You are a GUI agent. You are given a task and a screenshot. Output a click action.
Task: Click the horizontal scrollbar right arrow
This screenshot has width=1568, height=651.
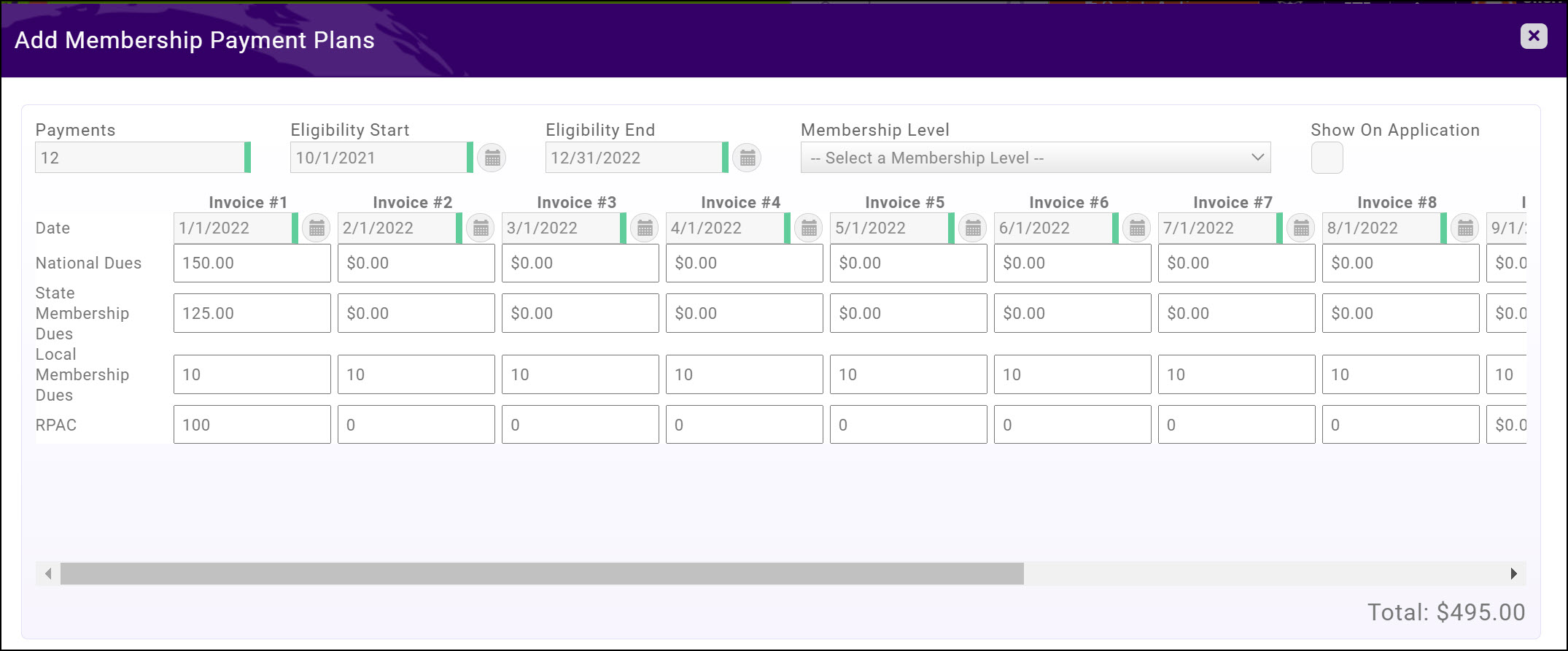coord(1513,574)
